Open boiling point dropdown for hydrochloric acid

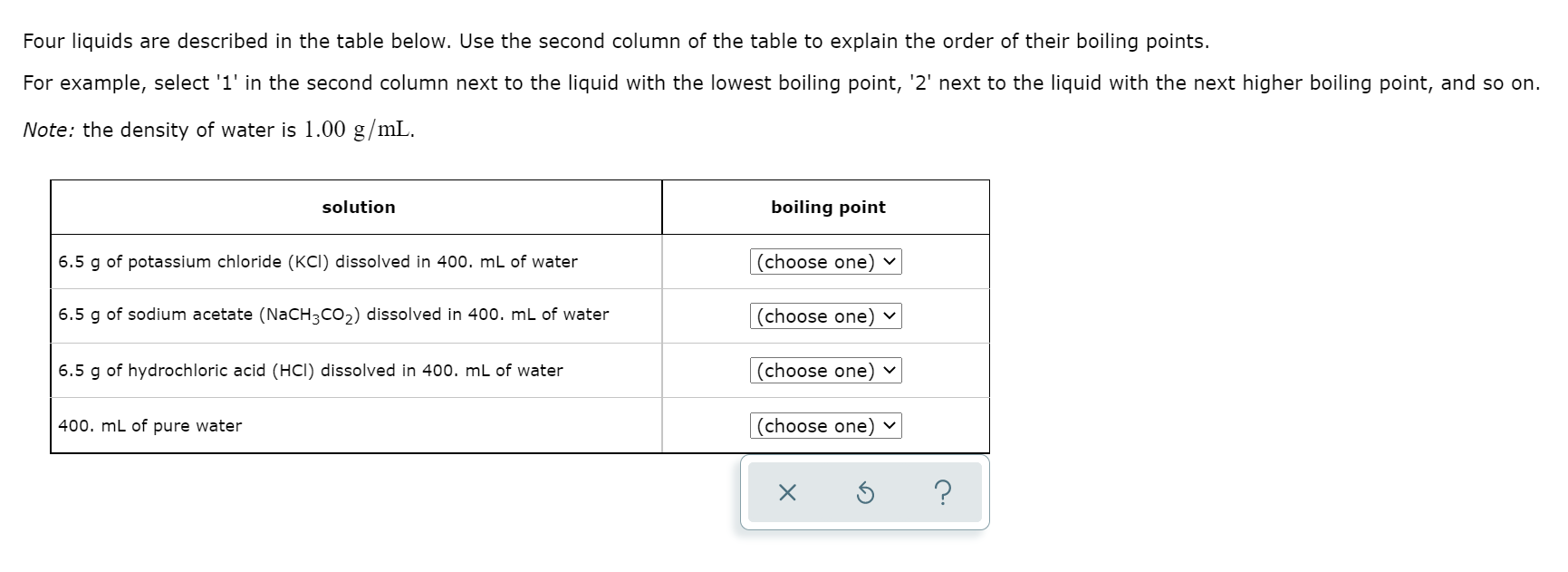tap(825, 371)
